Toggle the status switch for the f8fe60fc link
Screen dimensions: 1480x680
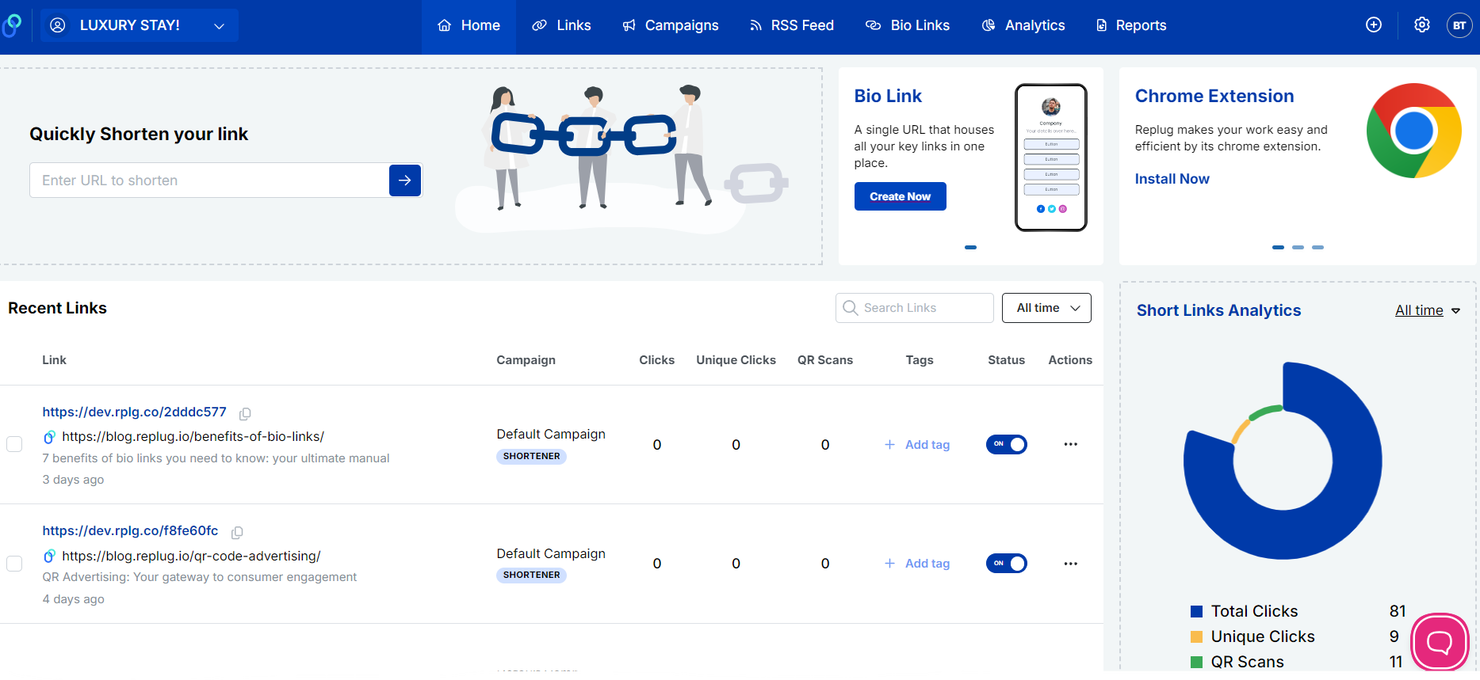pyautogui.click(x=1006, y=563)
